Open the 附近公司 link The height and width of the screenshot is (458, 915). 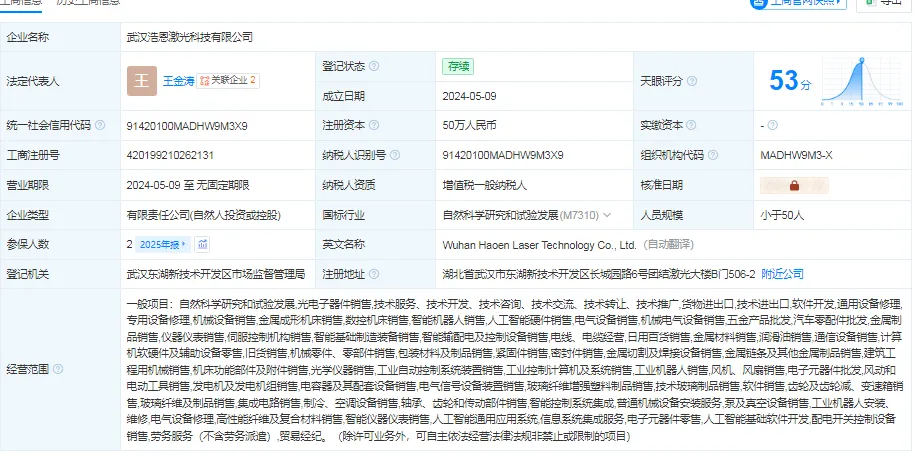[783, 274]
